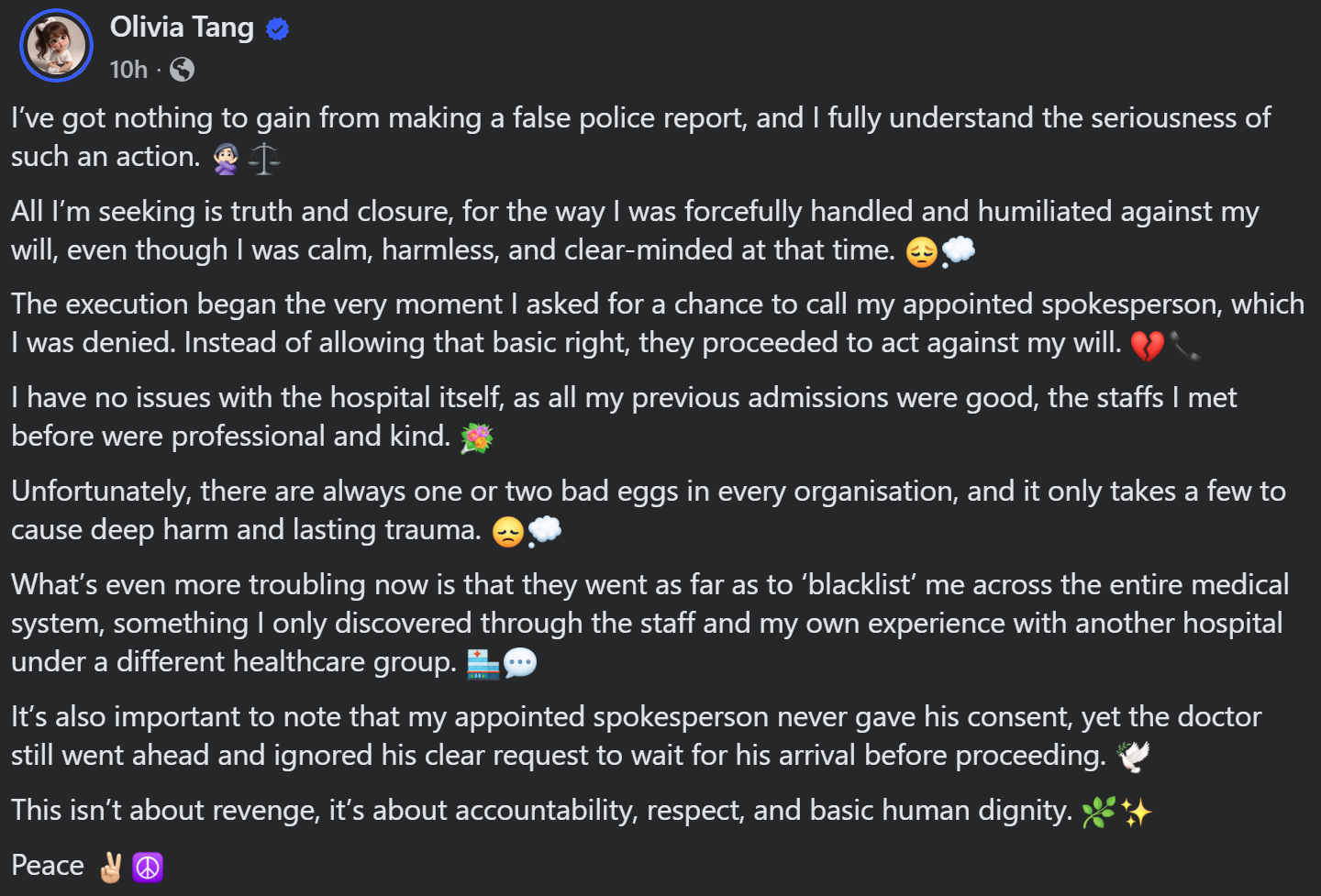Click the thought cloud after 'at that time'
The height and width of the screenshot is (896, 1321).
[x=959, y=250]
